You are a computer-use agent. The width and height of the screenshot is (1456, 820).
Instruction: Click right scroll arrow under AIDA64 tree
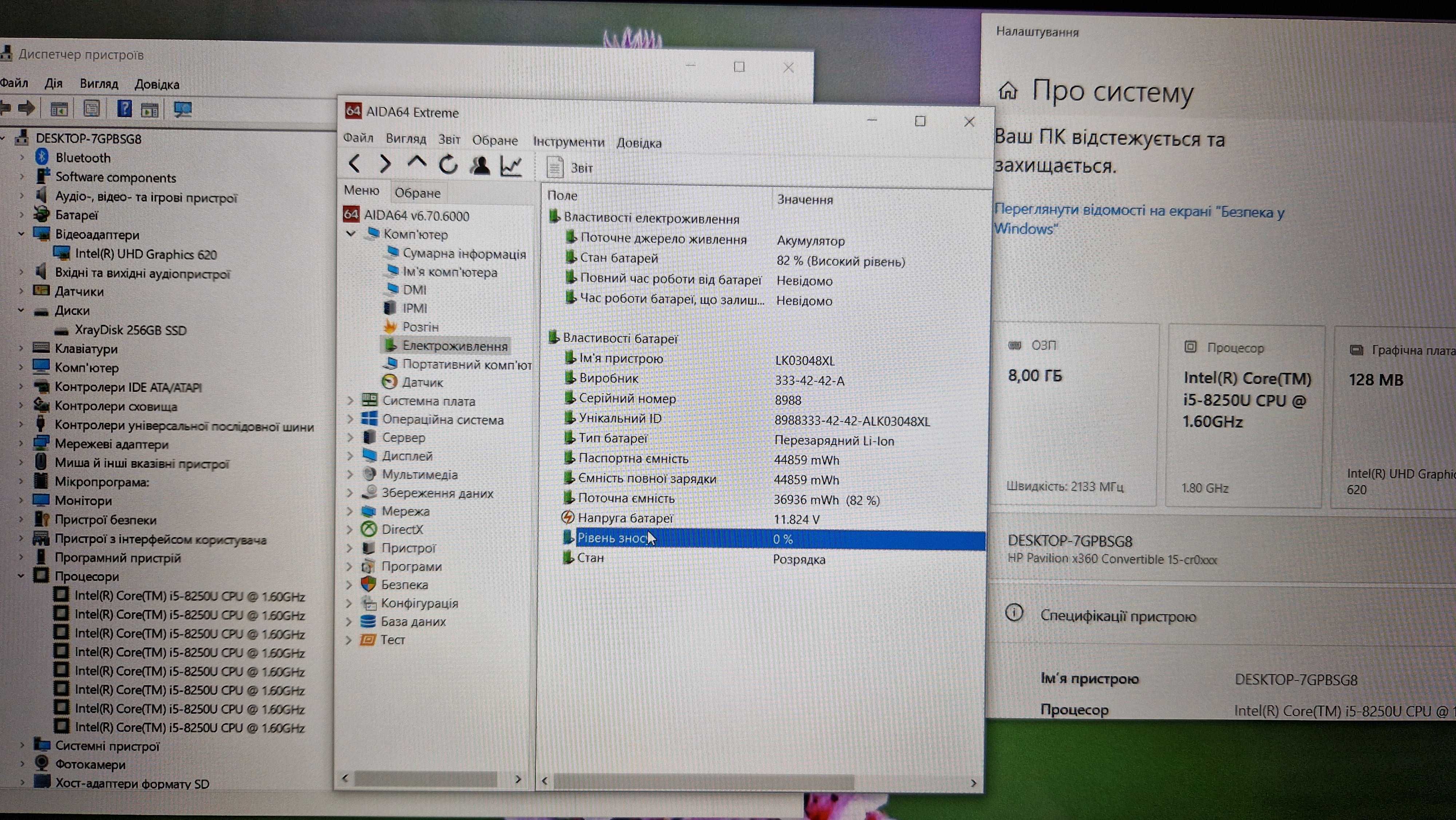coord(518,779)
